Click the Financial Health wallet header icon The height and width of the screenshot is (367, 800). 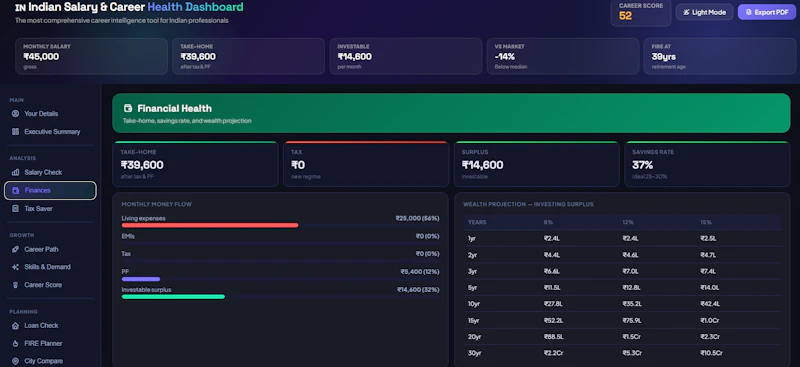pos(128,108)
